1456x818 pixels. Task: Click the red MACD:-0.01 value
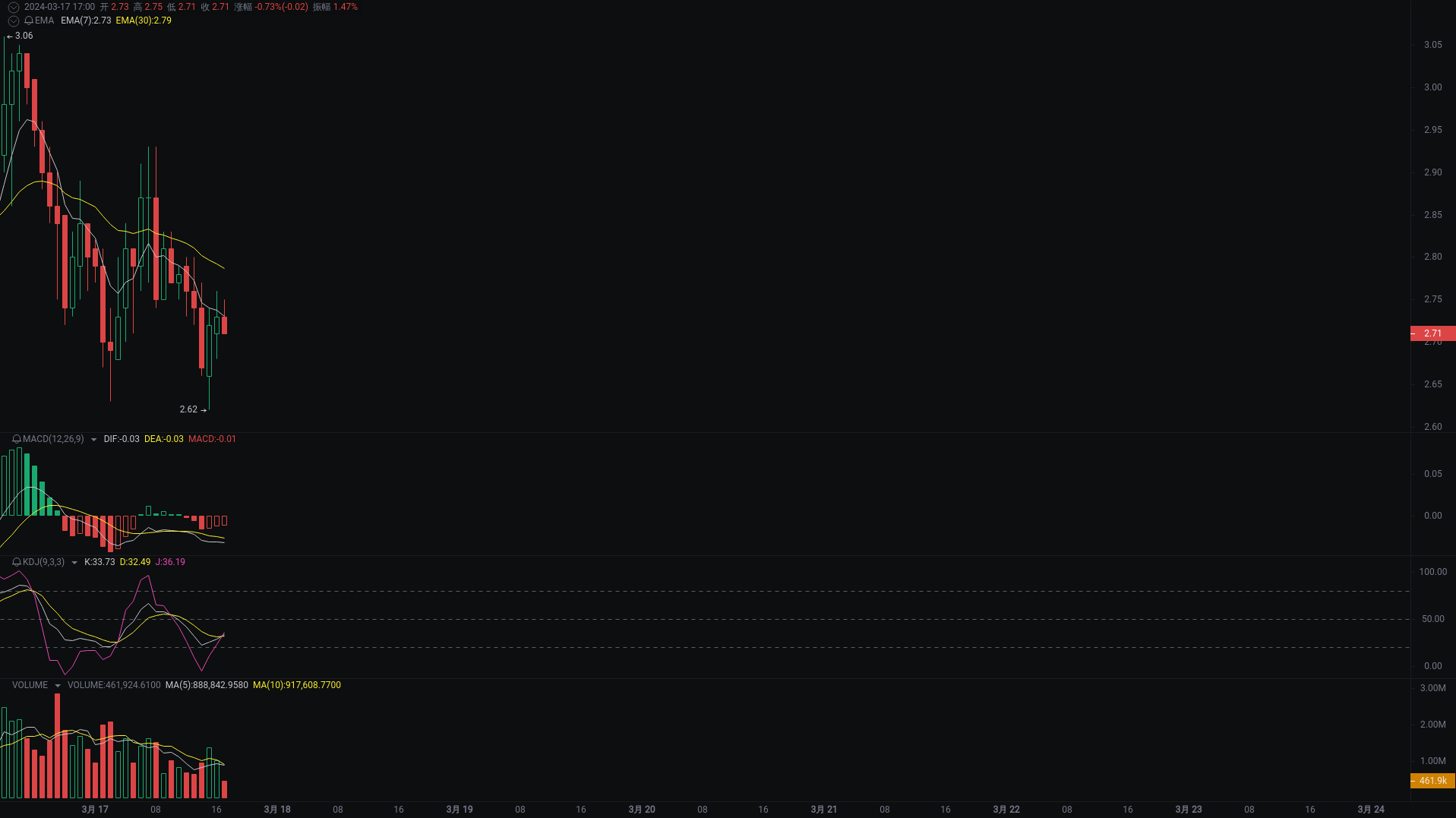click(x=213, y=439)
